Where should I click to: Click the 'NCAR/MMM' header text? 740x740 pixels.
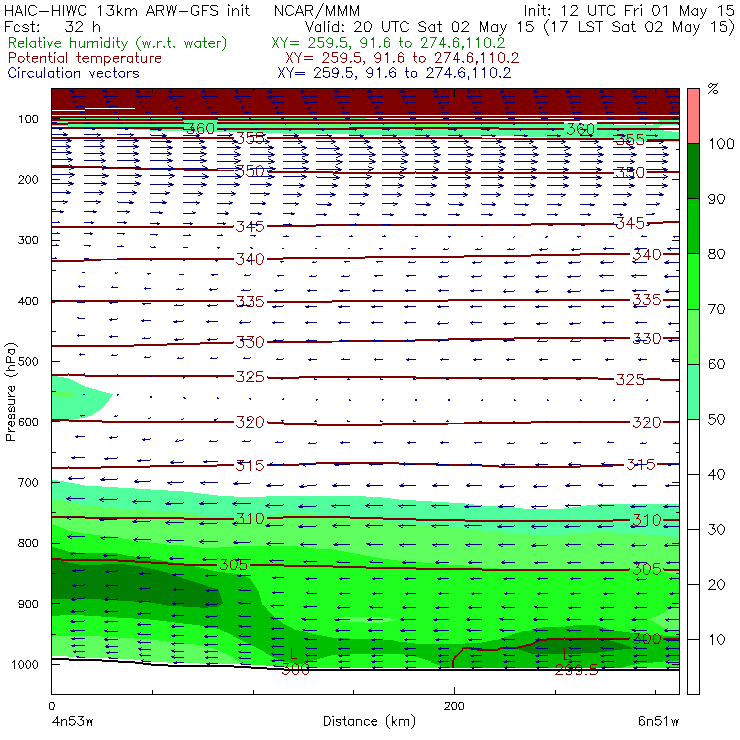(x=317, y=11)
